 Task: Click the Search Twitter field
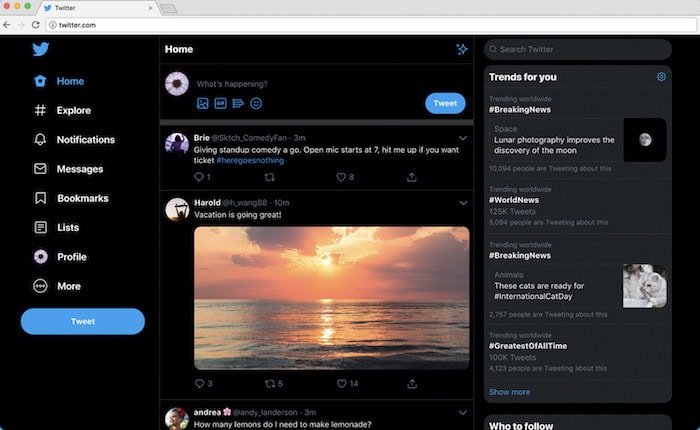click(x=578, y=49)
